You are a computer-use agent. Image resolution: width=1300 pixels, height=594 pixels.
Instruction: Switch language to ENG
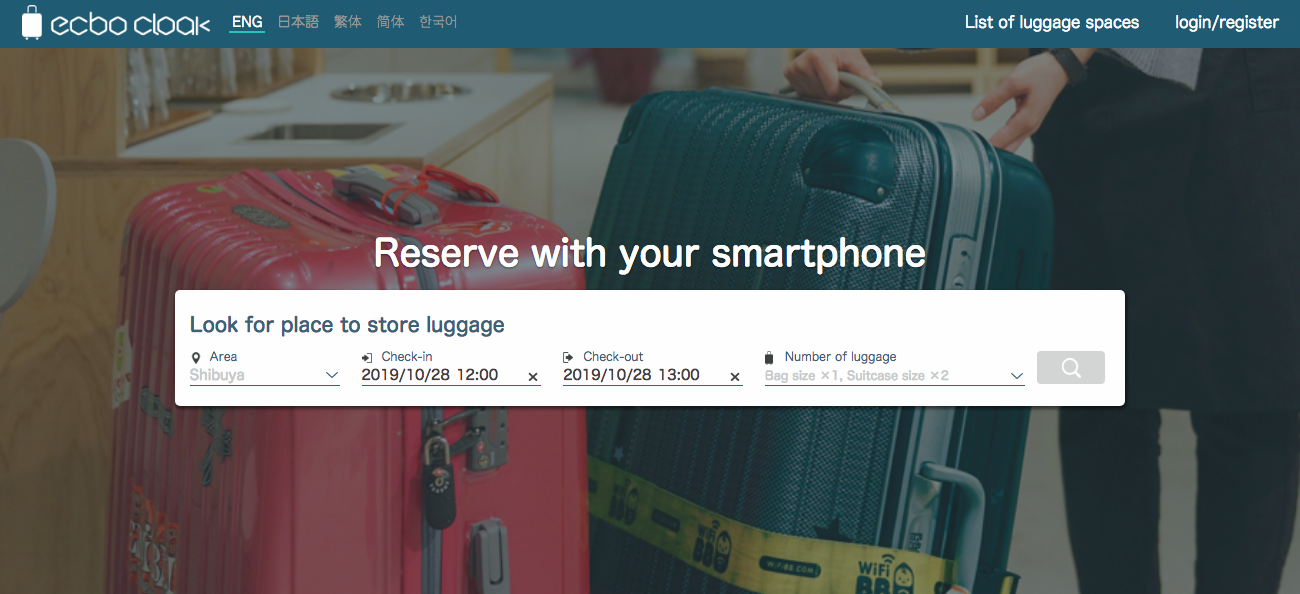pyautogui.click(x=247, y=21)
